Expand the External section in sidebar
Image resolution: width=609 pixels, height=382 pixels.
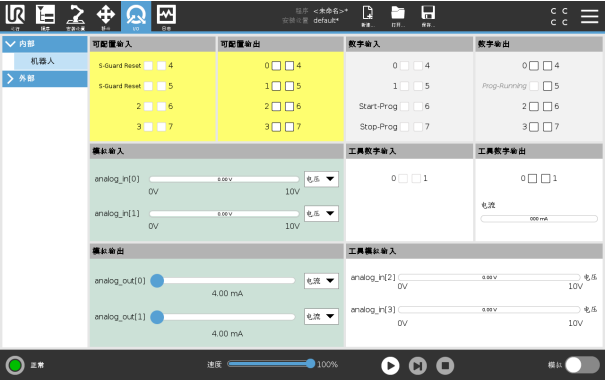45,78
